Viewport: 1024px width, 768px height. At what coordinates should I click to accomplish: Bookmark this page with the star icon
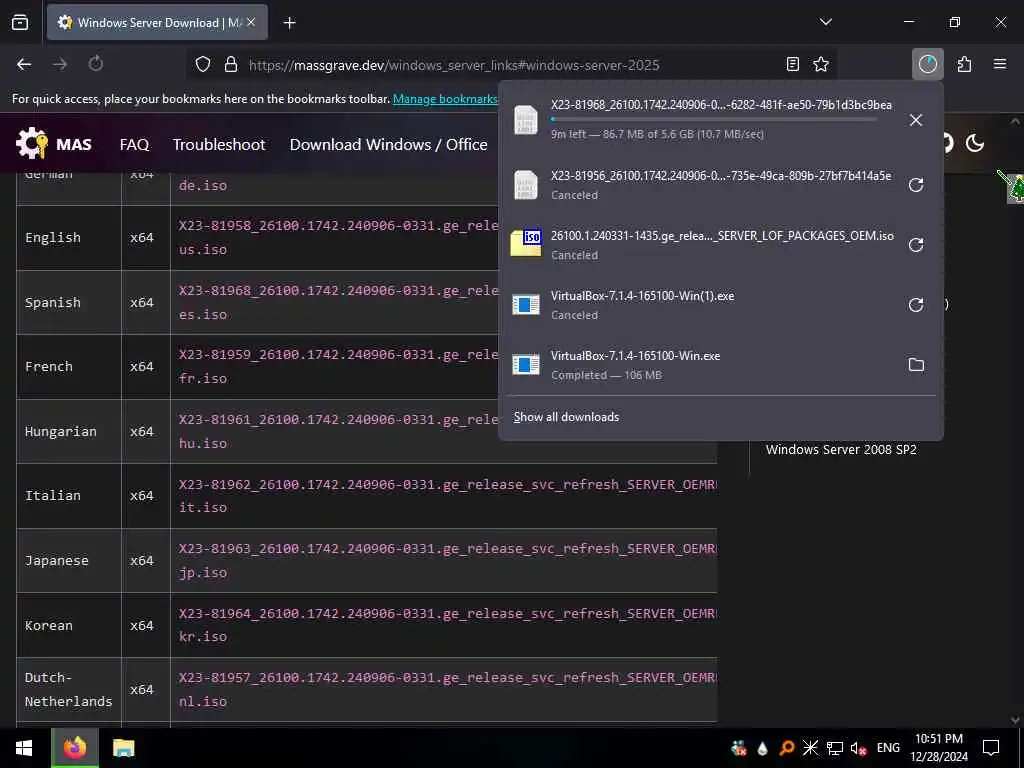(x=821, y=64)
